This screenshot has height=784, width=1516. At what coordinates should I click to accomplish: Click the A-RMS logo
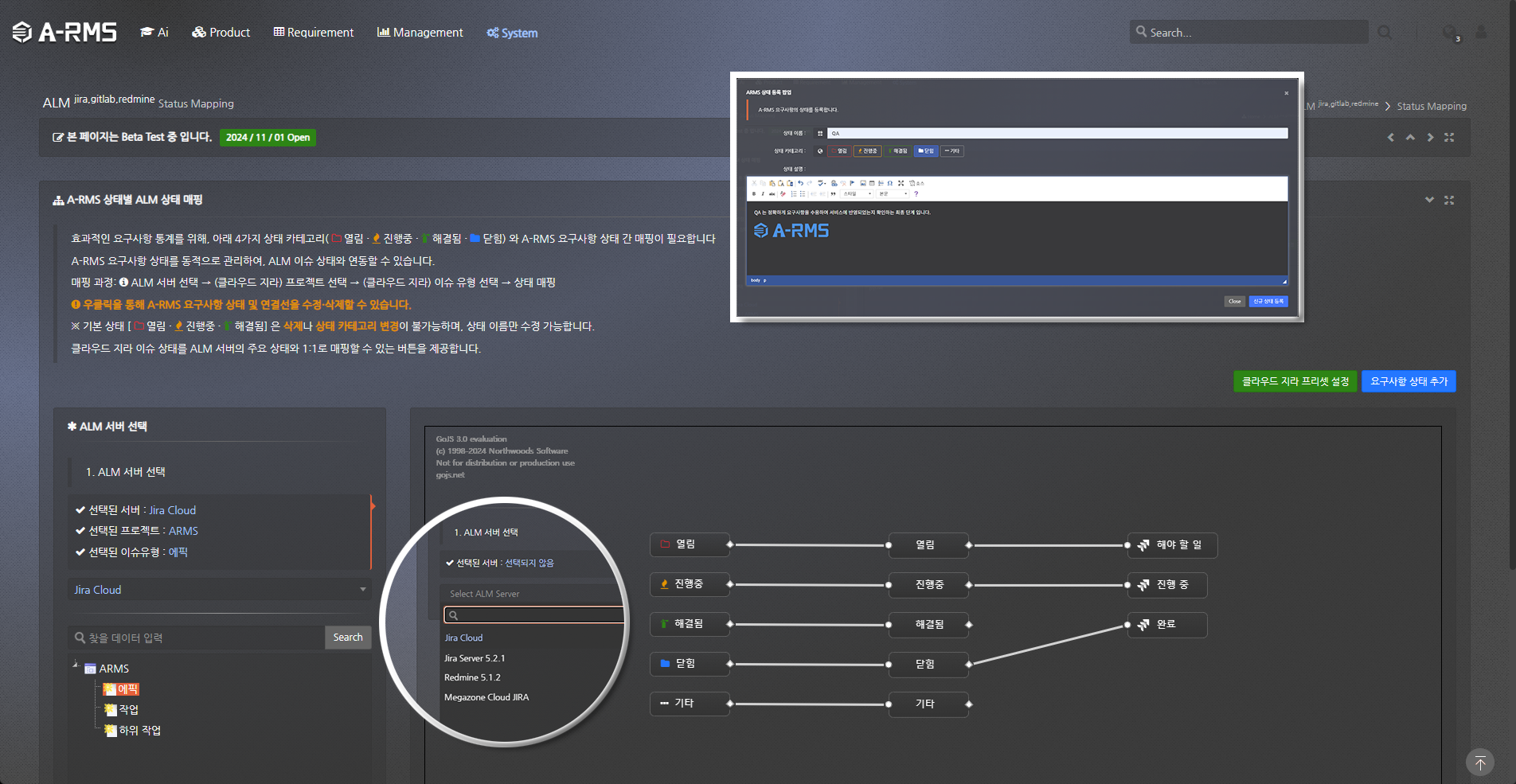tap(65, 32)
